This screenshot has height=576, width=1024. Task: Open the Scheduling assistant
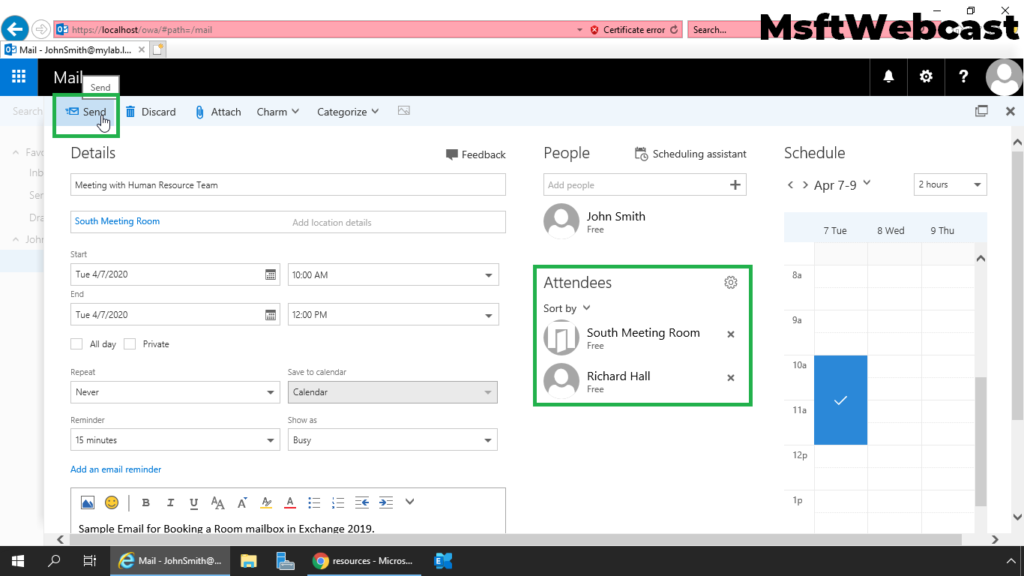pyautogui.click(x=690, y=154)
